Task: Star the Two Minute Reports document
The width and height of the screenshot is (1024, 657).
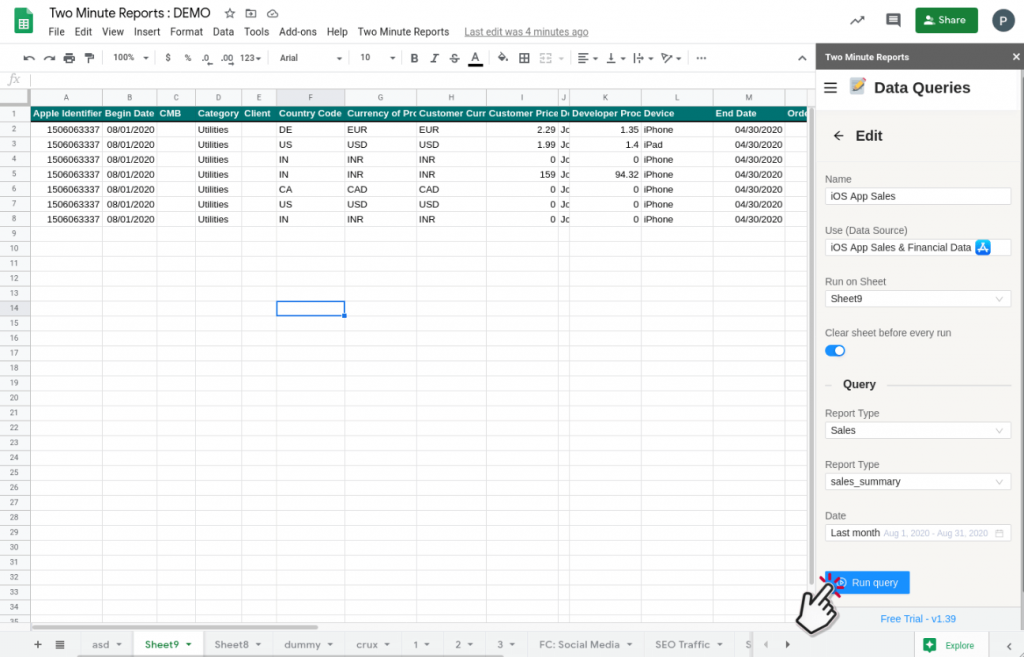Action: pyautogui.click(x=230, y=13)
